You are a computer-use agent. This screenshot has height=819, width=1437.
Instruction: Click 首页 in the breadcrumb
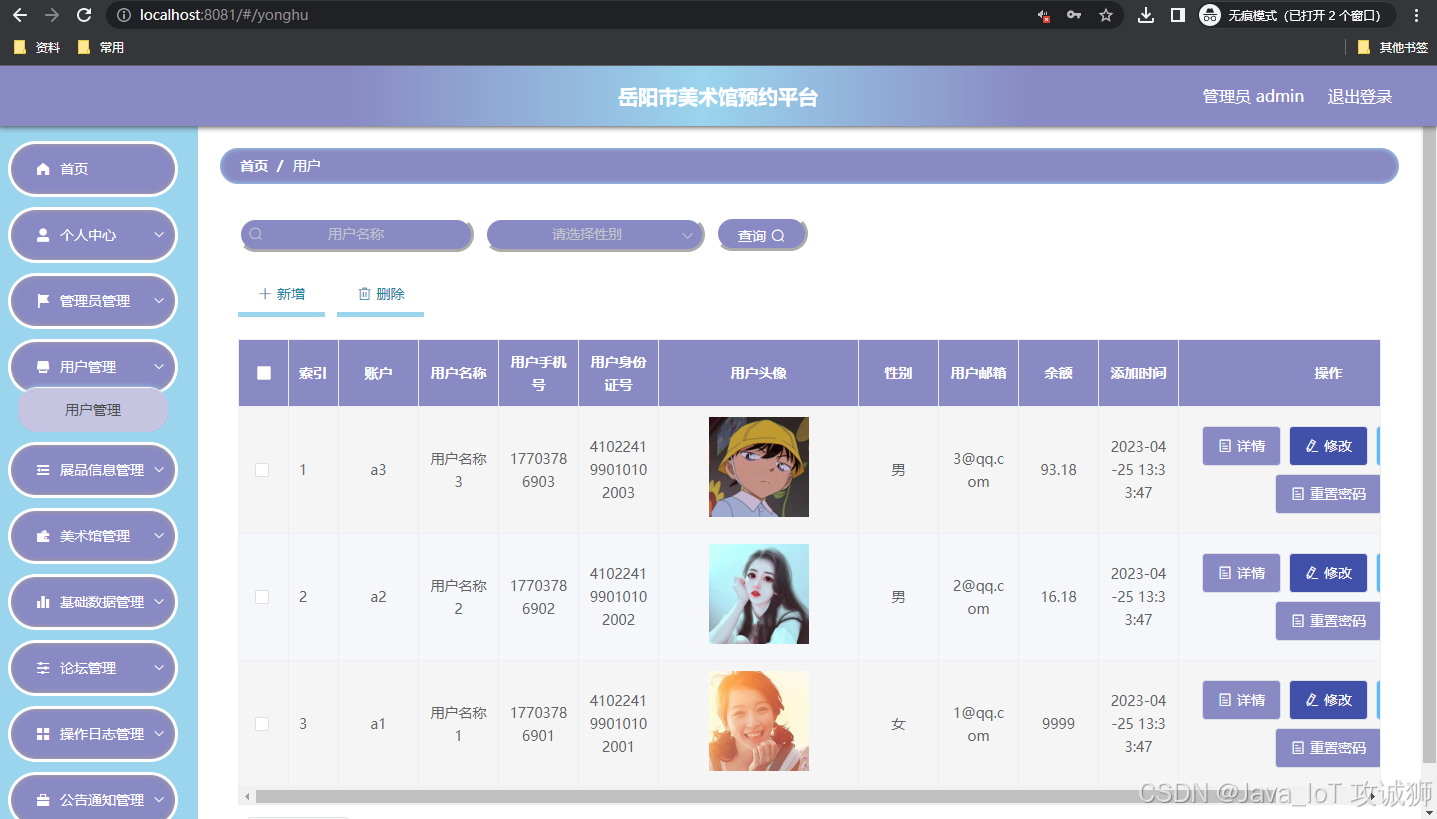(x=254, y=166)
